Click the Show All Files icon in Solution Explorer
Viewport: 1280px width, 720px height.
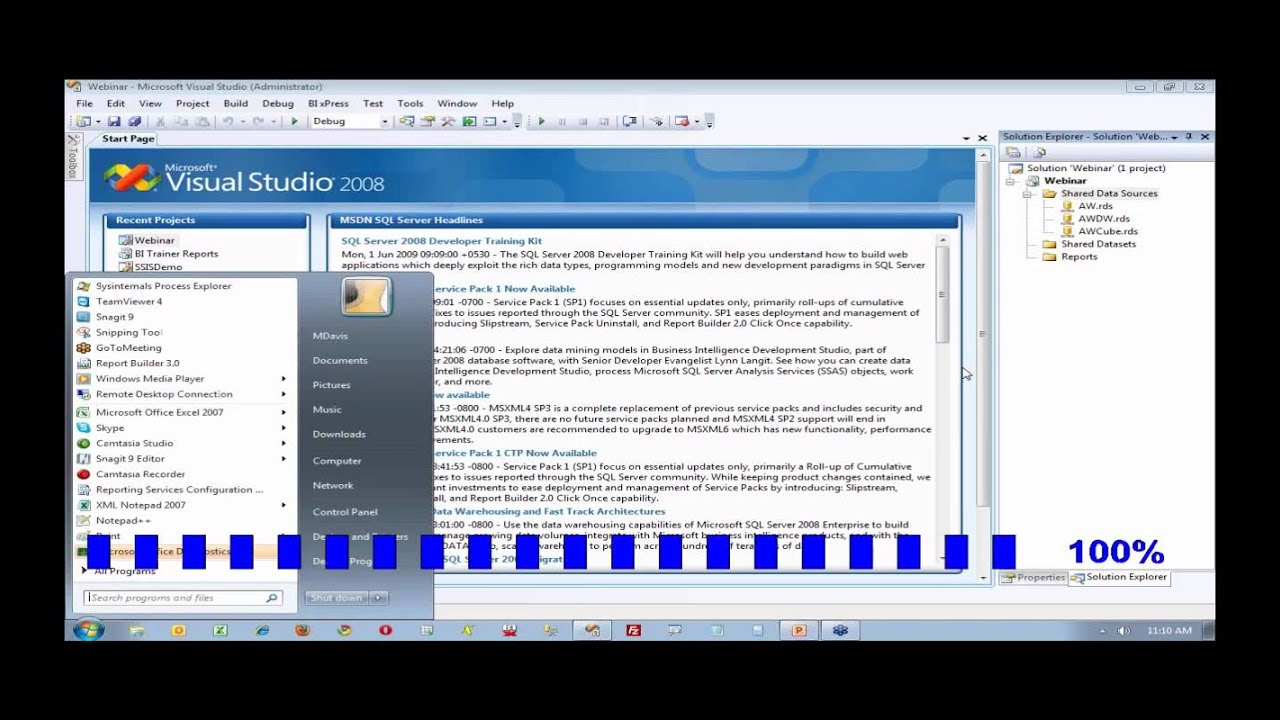tap(1038, 152)
